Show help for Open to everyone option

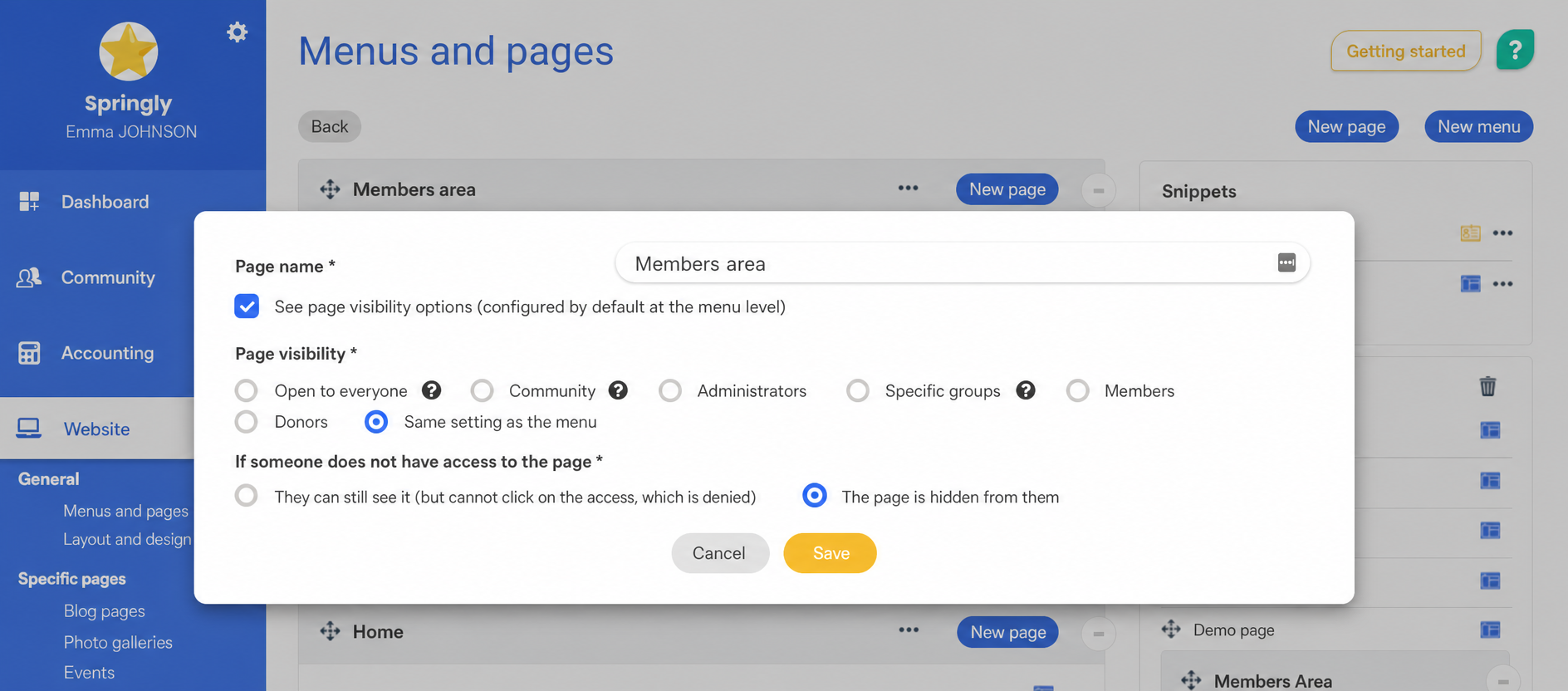[431, 390]
